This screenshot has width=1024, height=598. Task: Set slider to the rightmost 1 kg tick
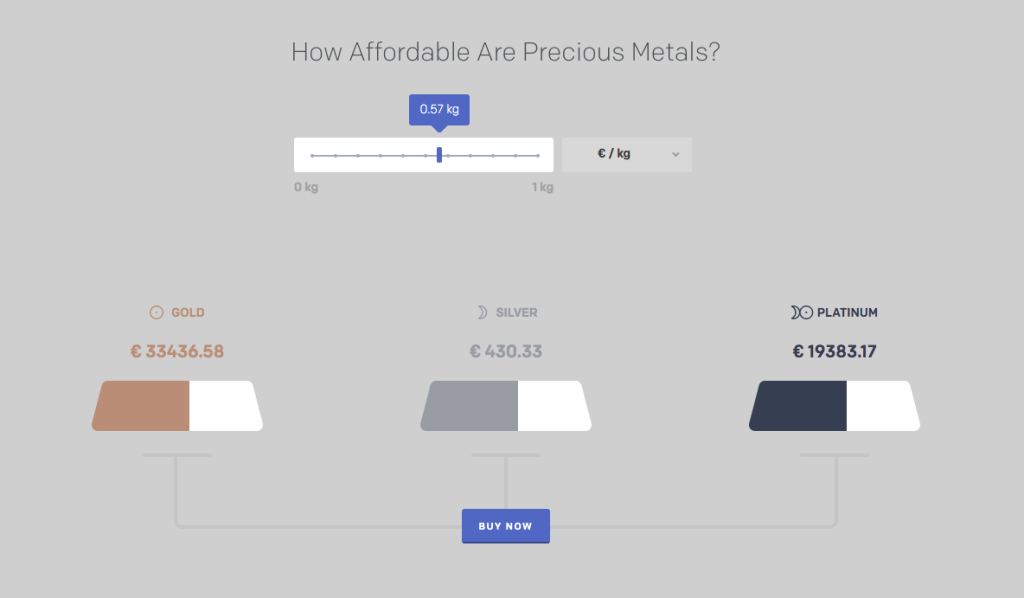(x=538, y=155)
